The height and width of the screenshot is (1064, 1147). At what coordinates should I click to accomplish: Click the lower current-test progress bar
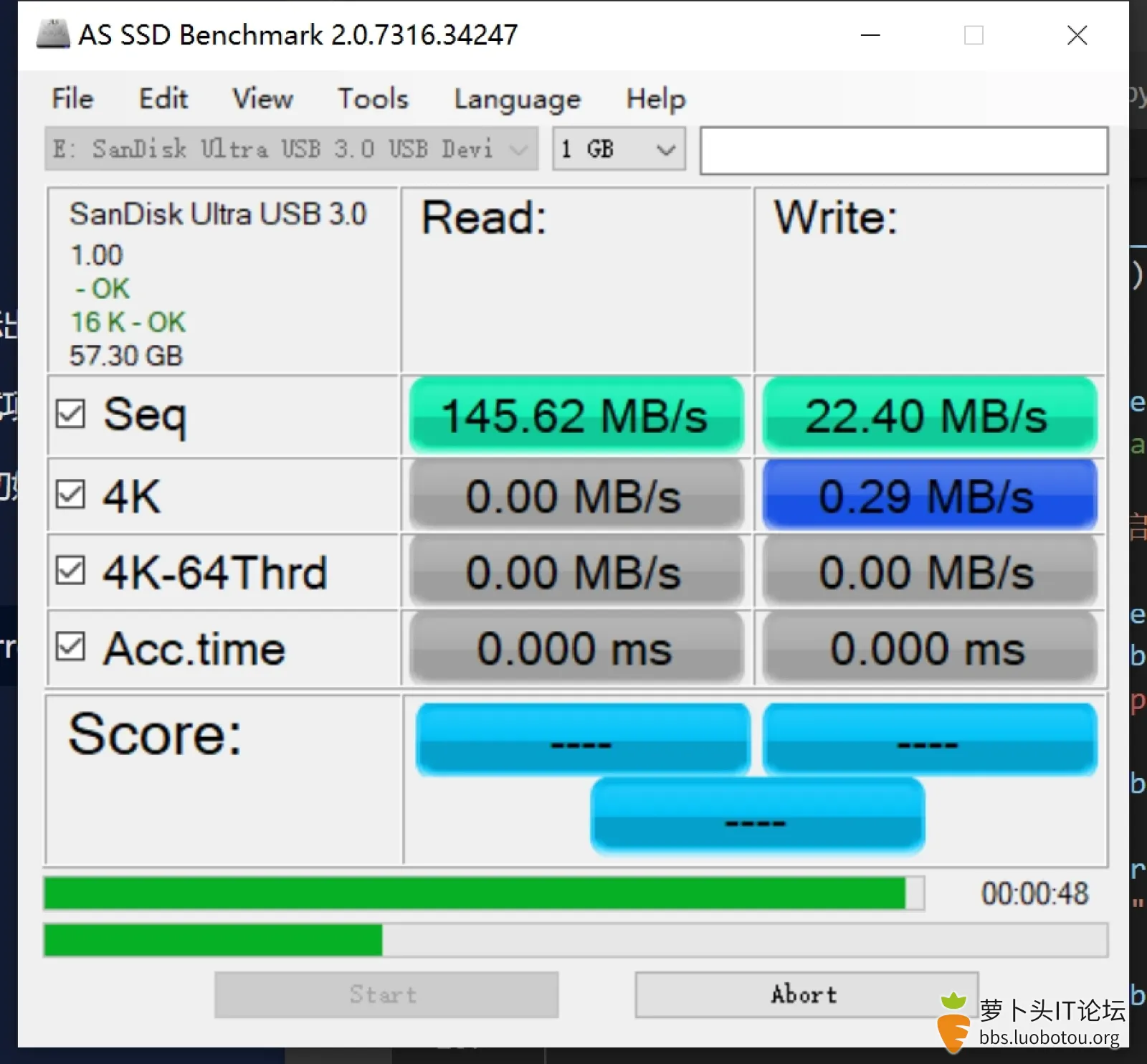[576, 940]
